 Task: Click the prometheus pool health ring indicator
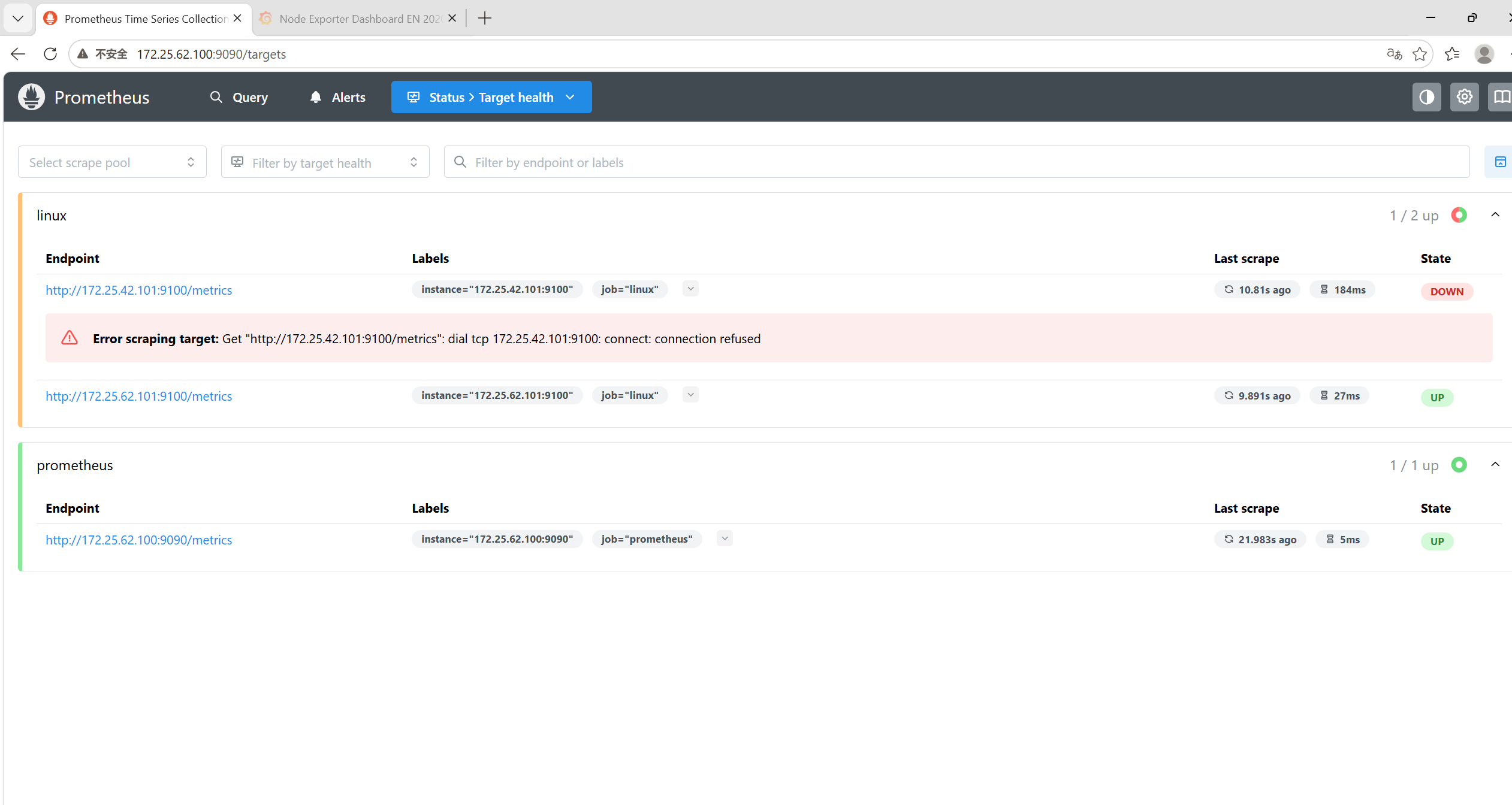(1459, 465)
